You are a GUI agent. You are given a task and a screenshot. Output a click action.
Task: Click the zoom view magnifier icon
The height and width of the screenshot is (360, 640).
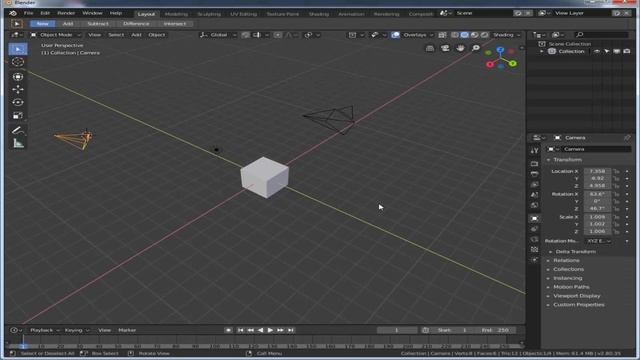point(476,48)
